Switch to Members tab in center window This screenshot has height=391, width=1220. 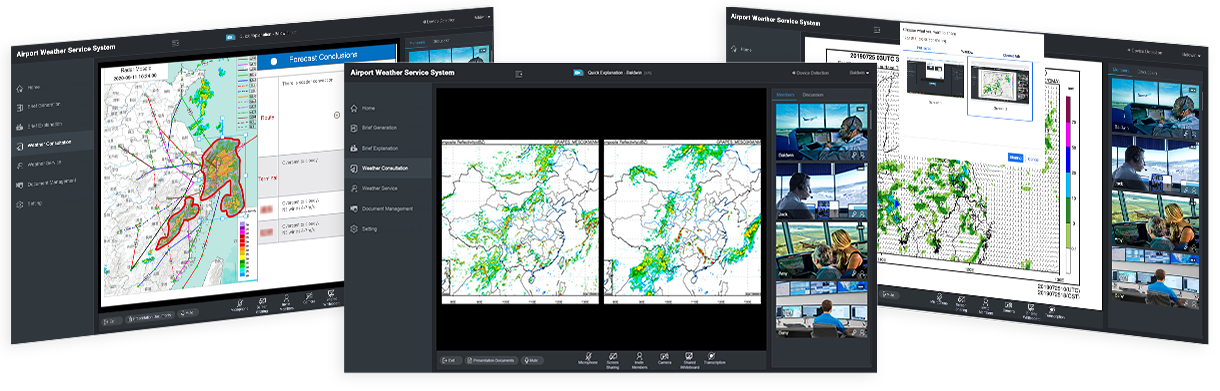click(x=784, y=95)
